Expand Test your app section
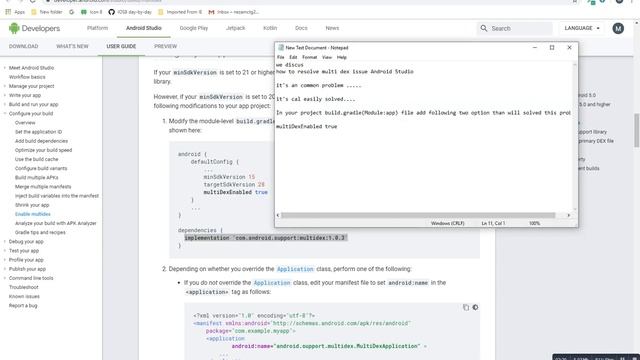This screenshot has width=640, height=360. (5, 251)
